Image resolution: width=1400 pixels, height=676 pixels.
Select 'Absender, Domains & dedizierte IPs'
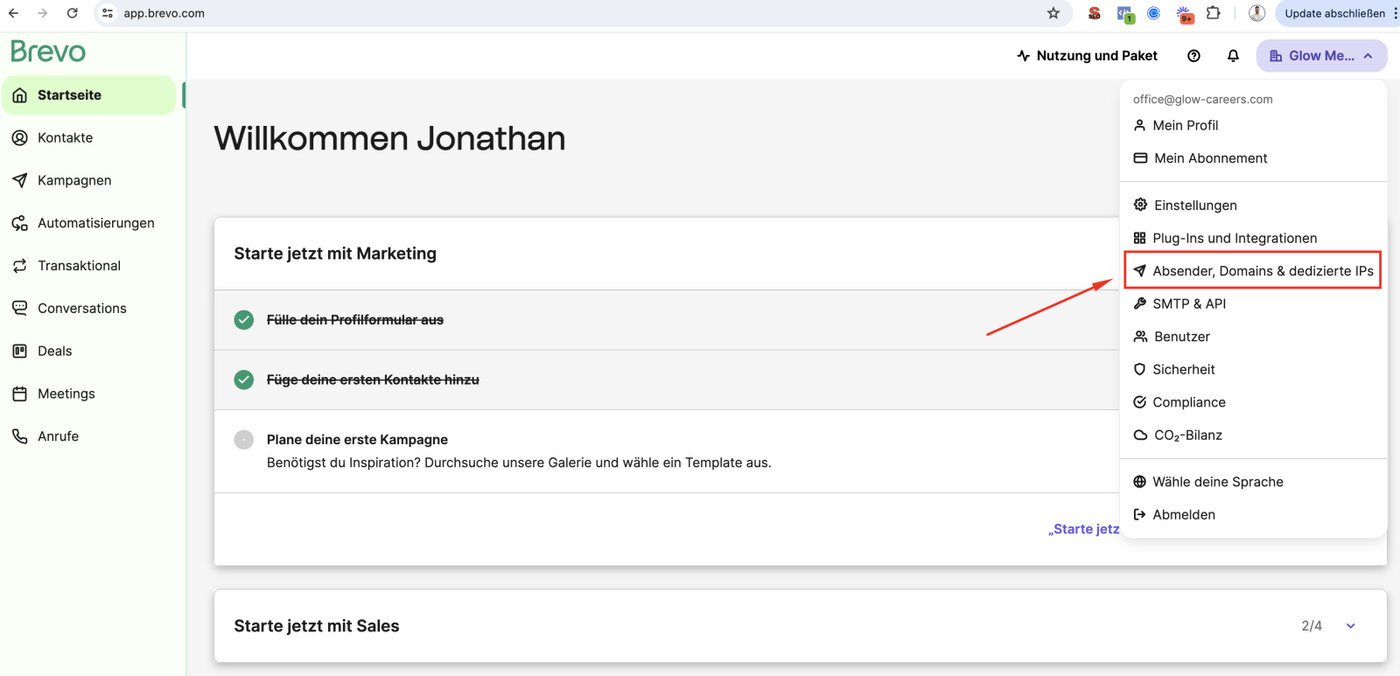pos(1262,271)
